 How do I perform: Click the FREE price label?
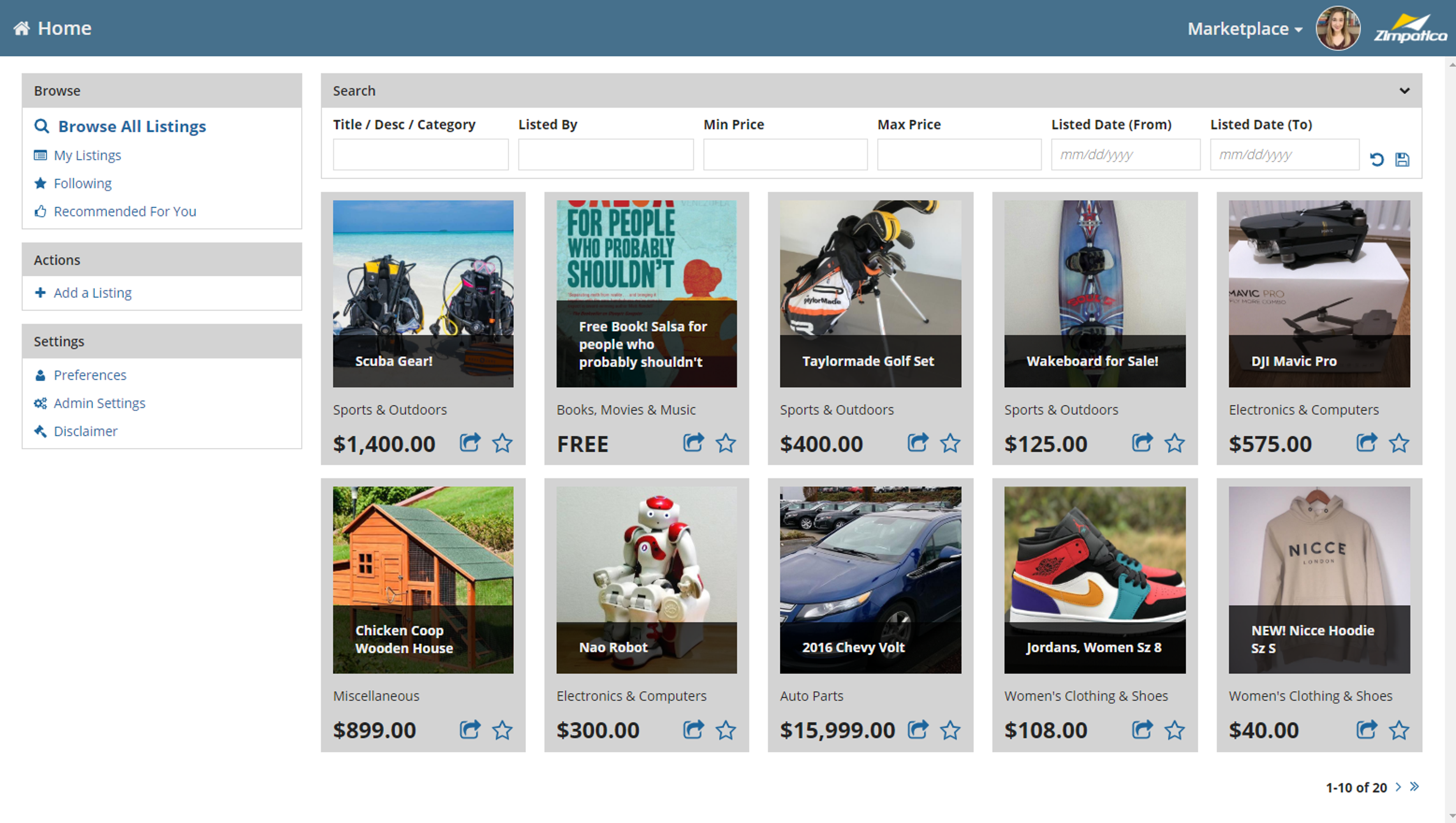pyautogui.click(x=582, y=444)
